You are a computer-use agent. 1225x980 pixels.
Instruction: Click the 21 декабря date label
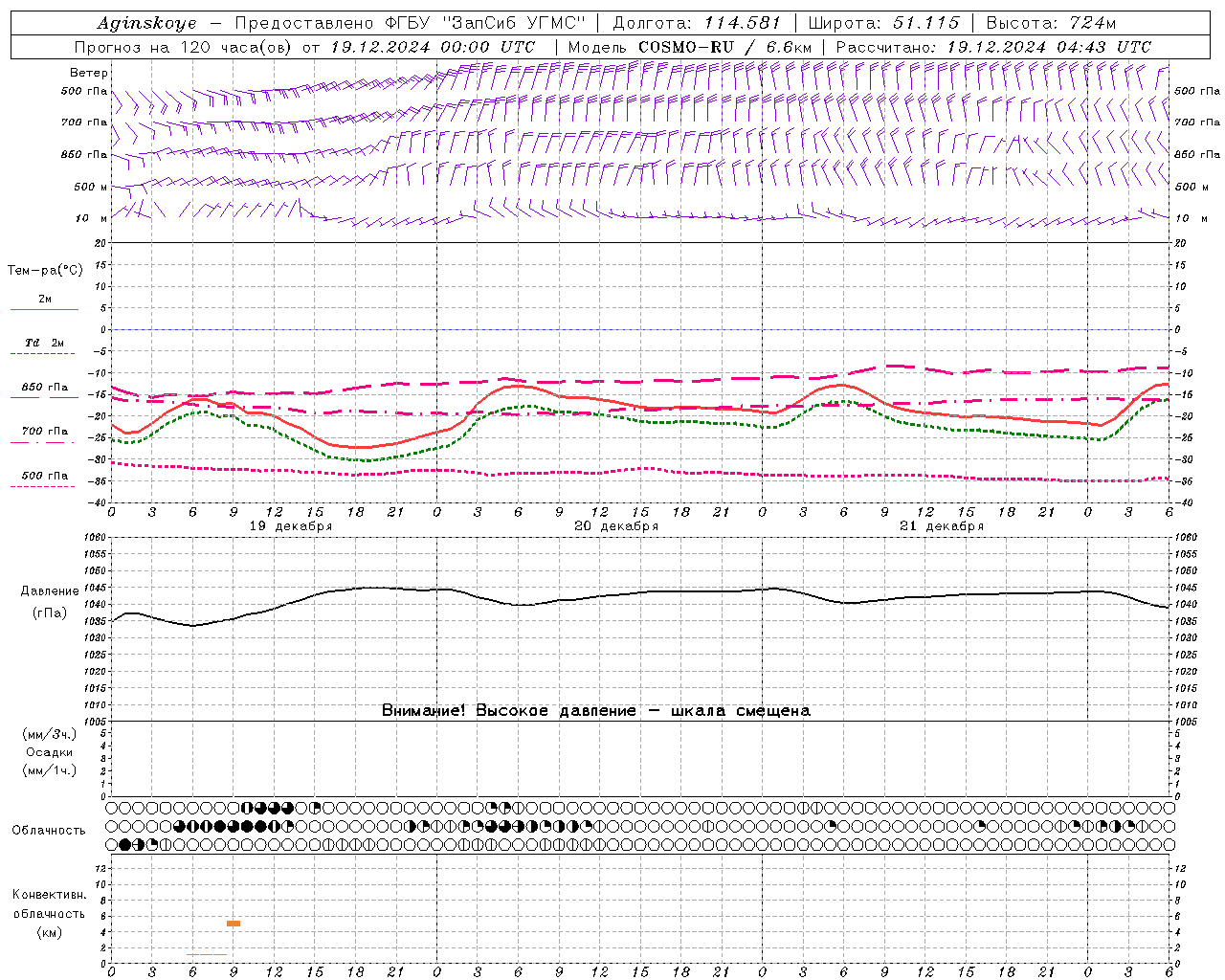[942, 526]
